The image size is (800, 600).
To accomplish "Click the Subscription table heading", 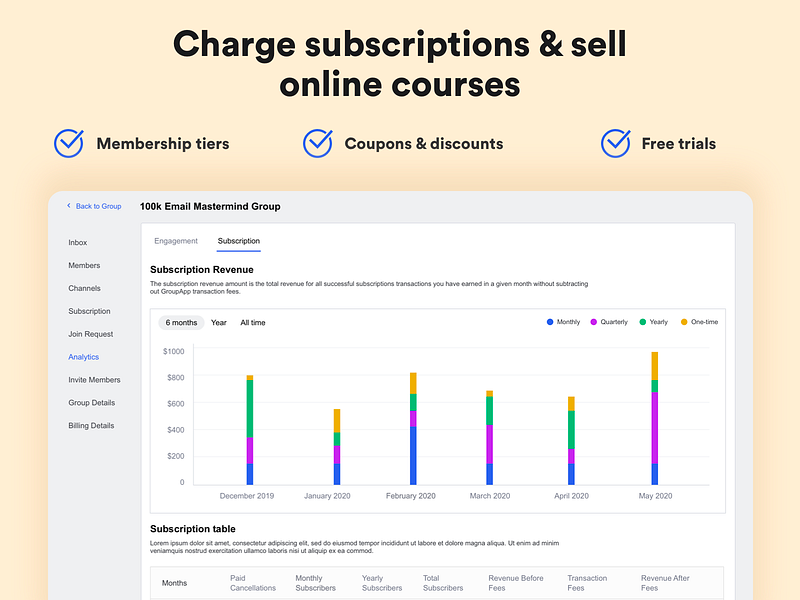I will coord(193,529).
